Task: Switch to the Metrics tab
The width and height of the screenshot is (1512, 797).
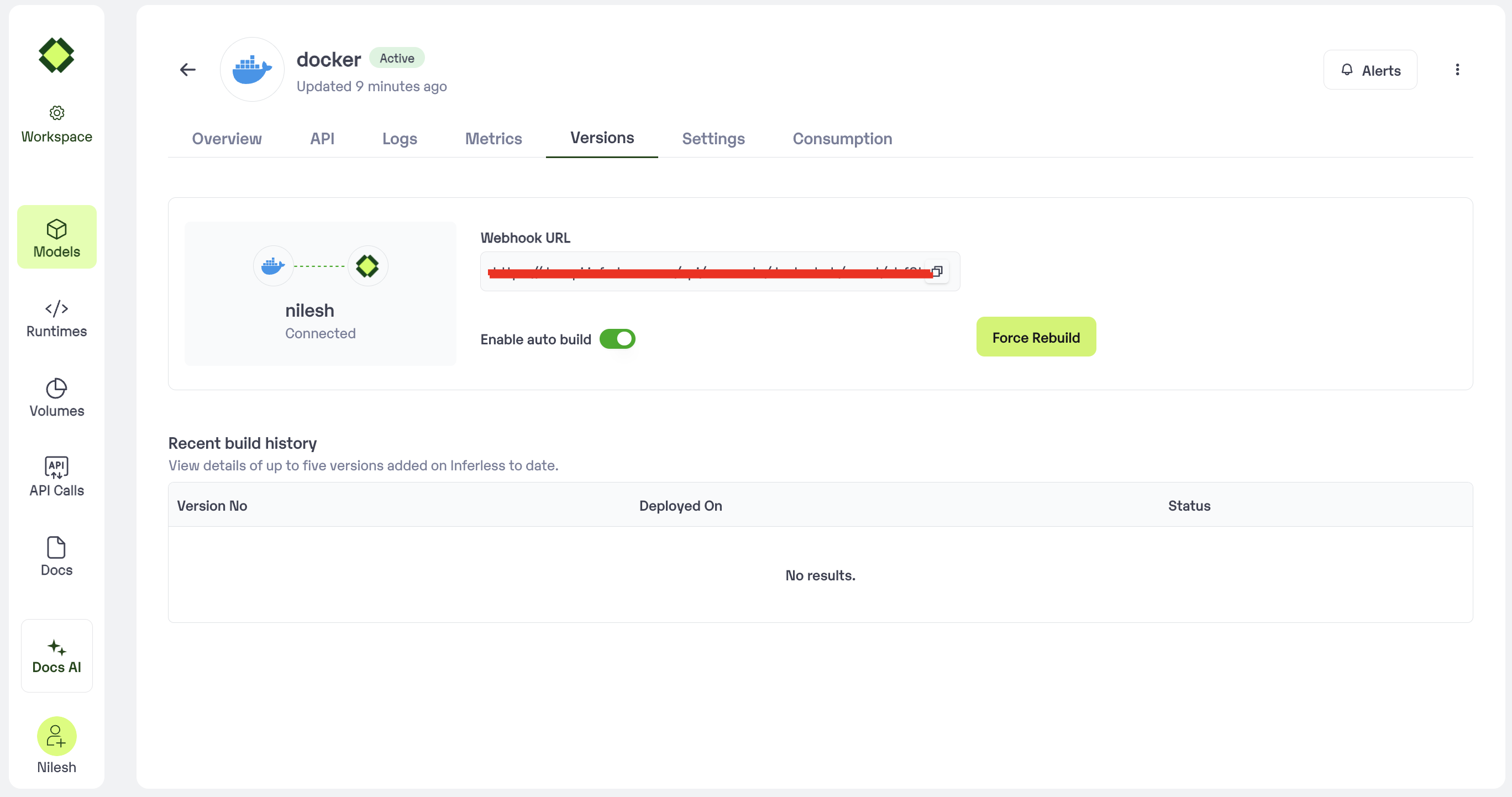Action: 493,139
